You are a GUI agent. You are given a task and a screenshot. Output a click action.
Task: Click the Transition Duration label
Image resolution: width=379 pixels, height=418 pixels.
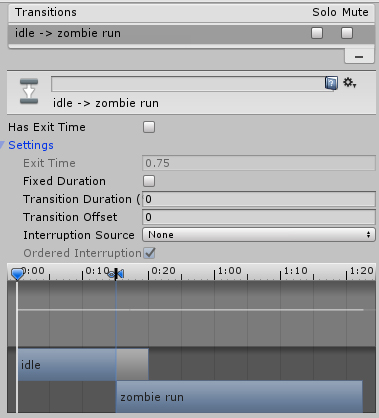82,199
